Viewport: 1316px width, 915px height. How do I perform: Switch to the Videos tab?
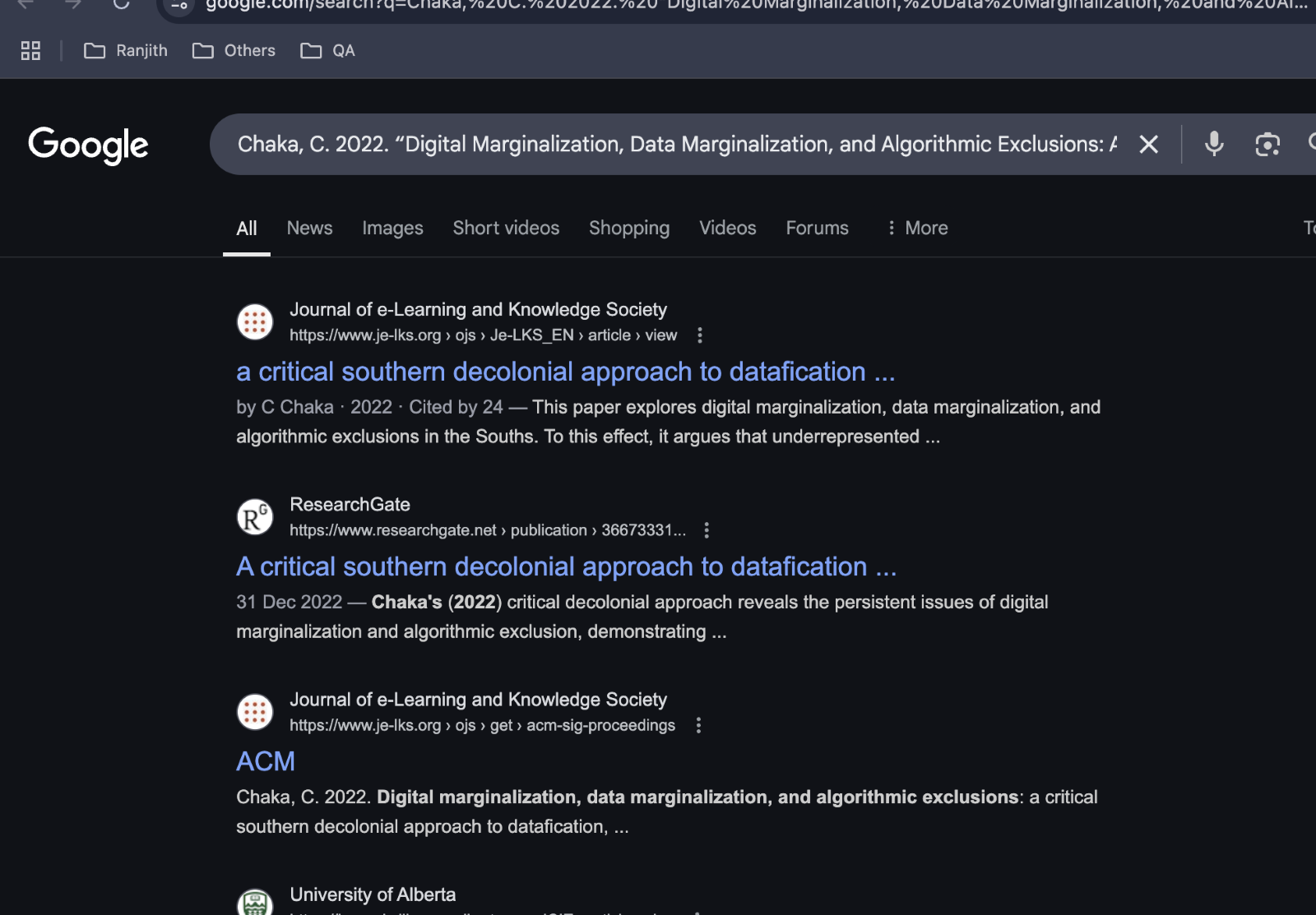point(728,229)
